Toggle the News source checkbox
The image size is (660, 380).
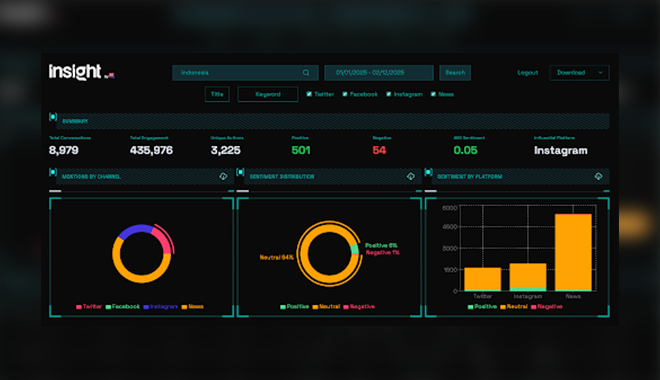click(x=434, y=94)
